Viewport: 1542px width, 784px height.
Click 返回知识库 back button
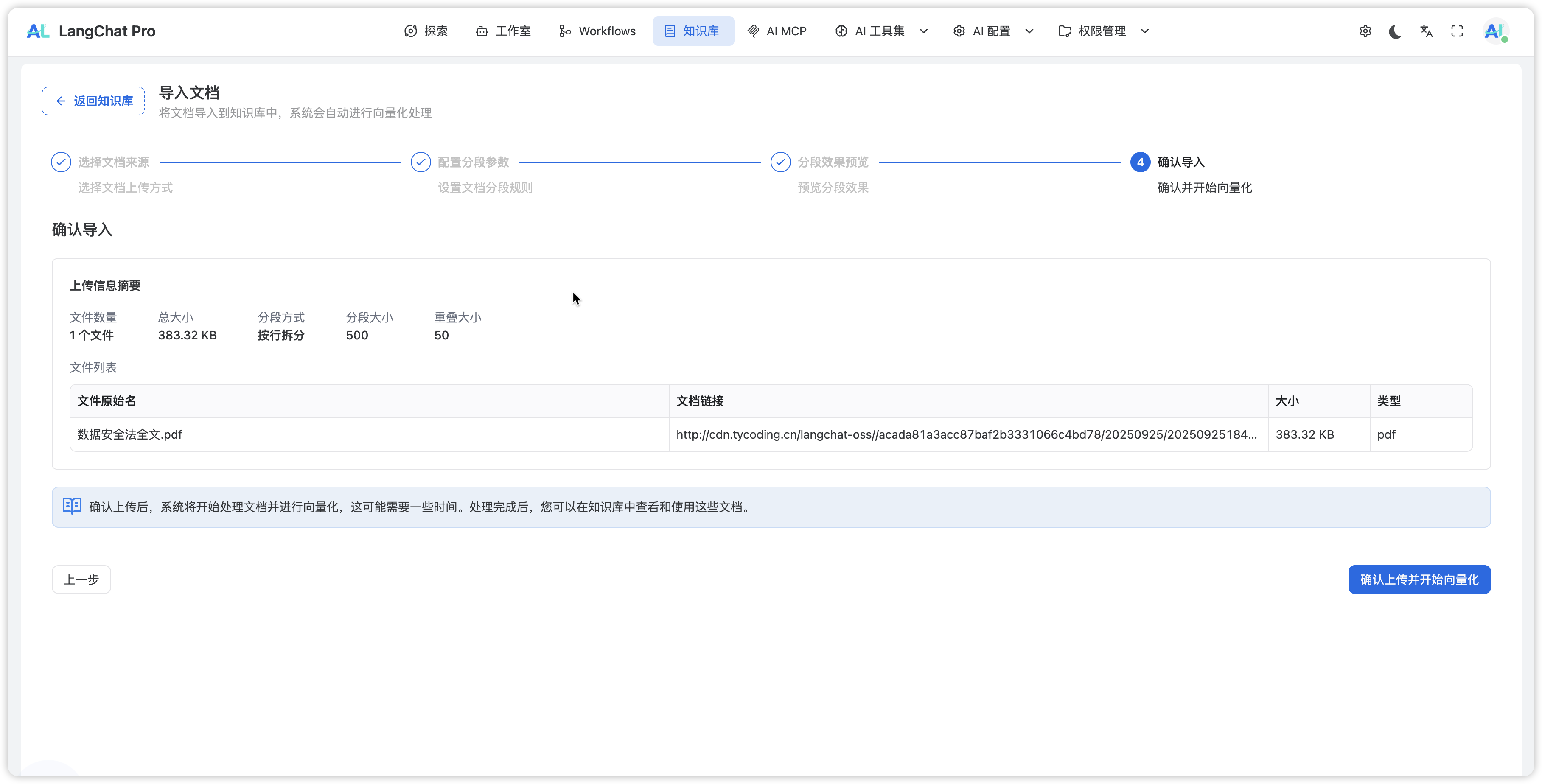click(x=93, y=101)
